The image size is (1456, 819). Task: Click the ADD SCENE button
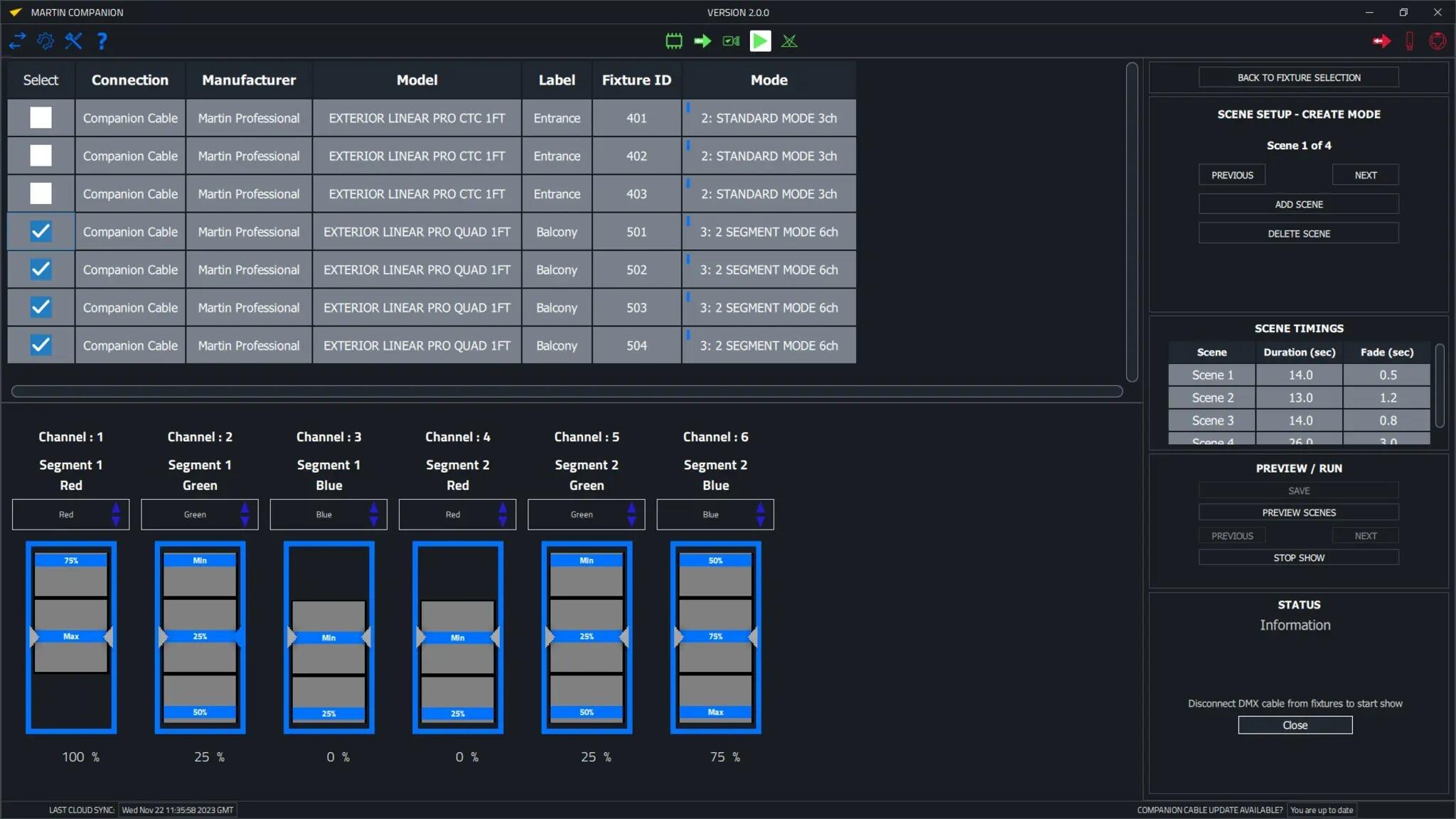1299,205
